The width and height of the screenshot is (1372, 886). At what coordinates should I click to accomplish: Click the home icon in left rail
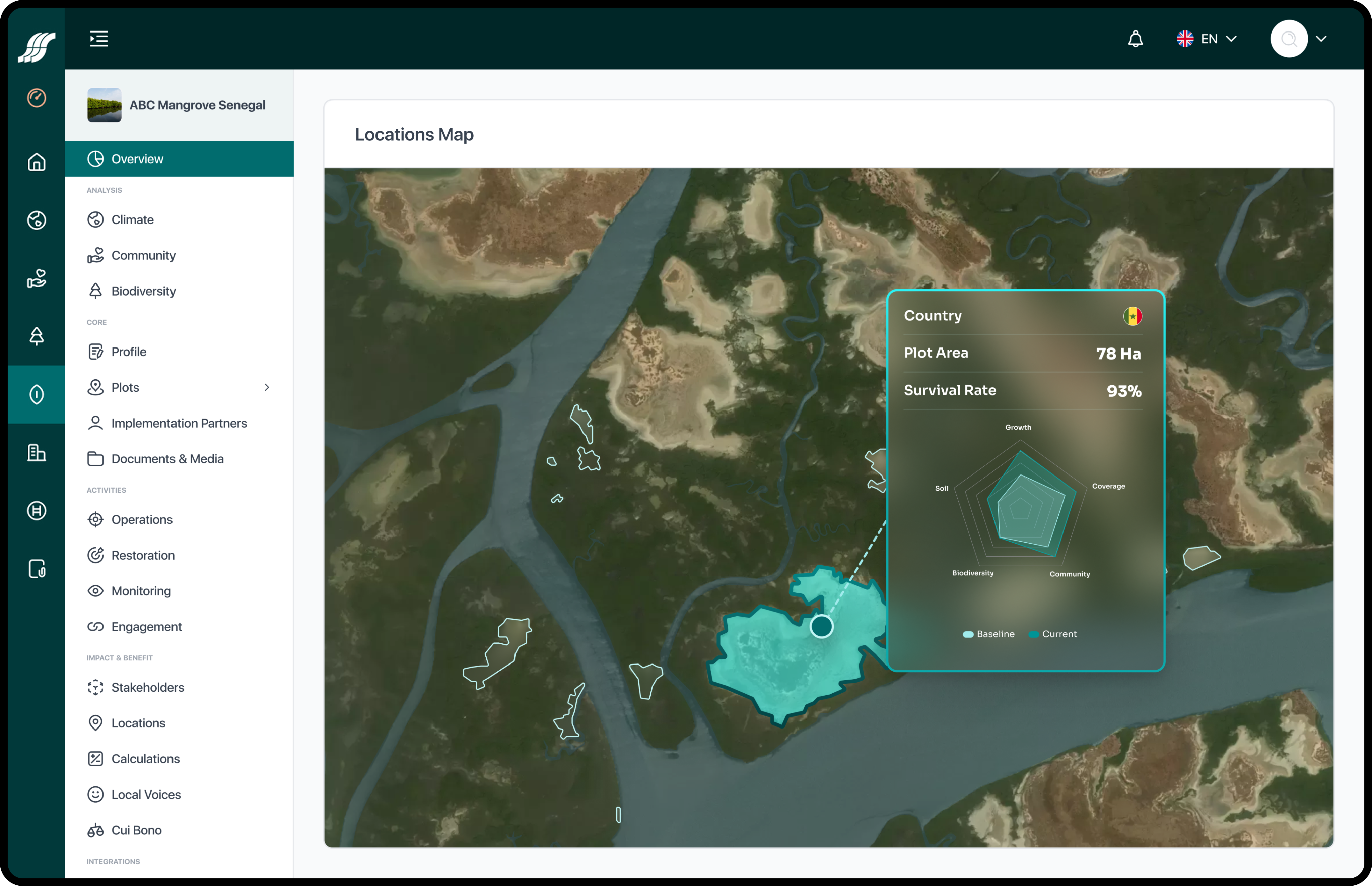pos(37,162)
